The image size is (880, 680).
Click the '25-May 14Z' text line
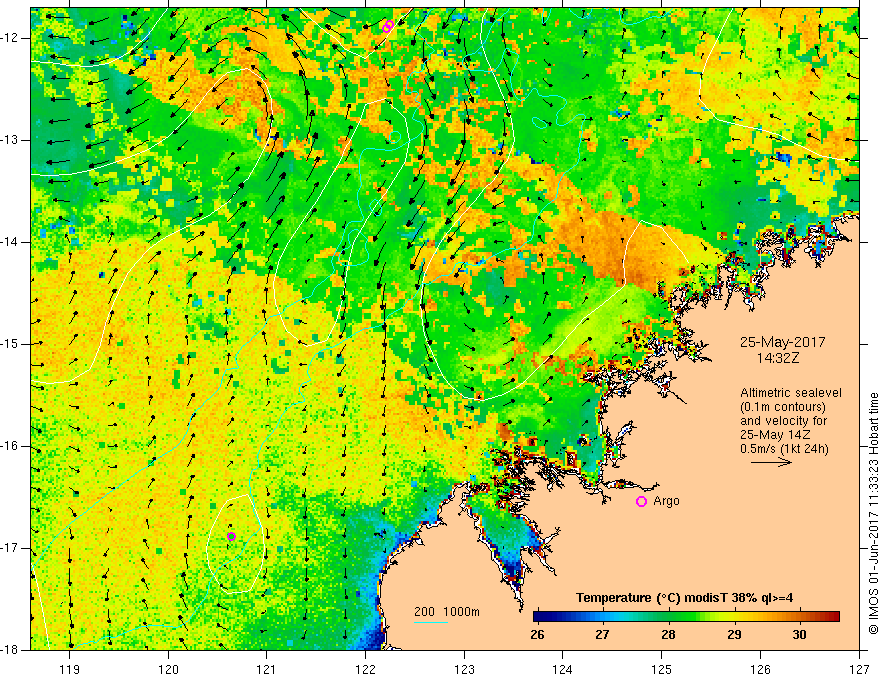774,435
